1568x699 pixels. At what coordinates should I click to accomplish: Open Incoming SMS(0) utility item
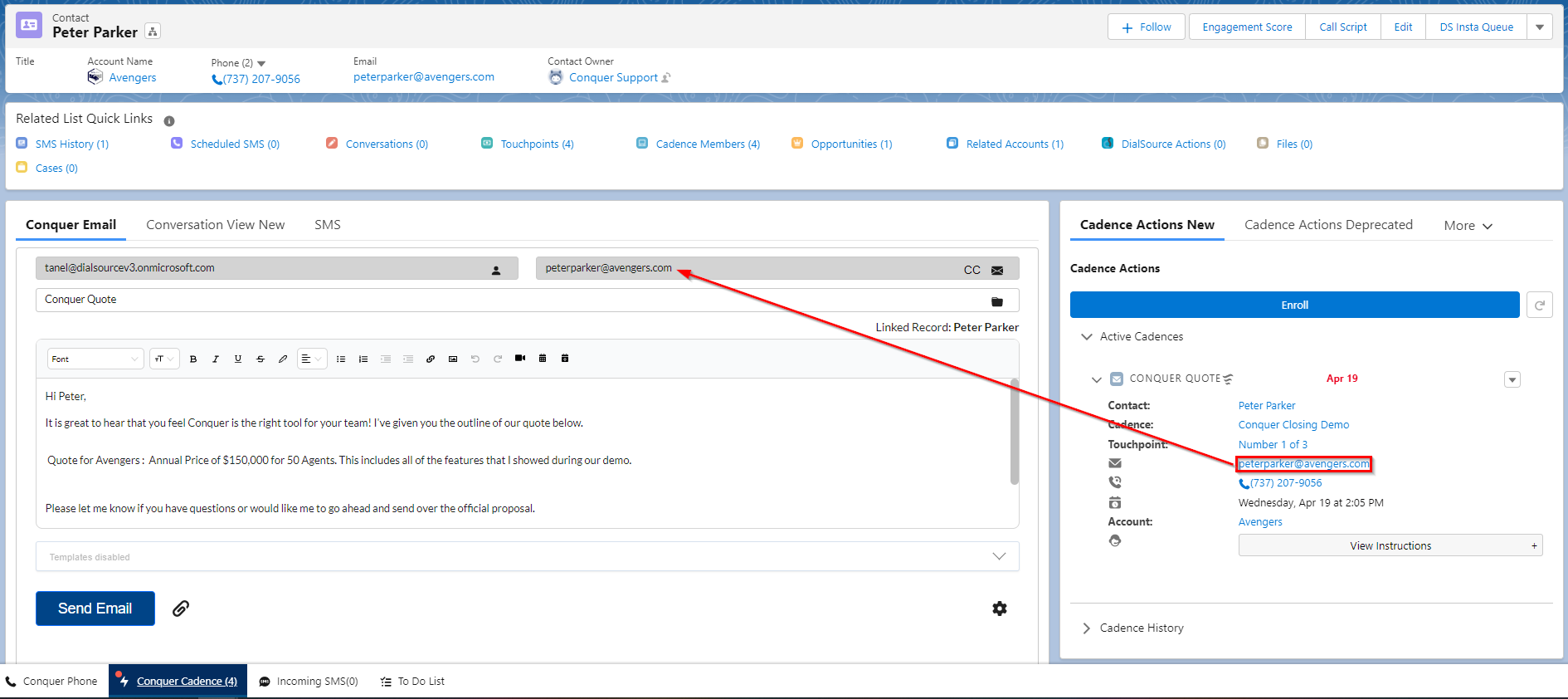[308, 681]
